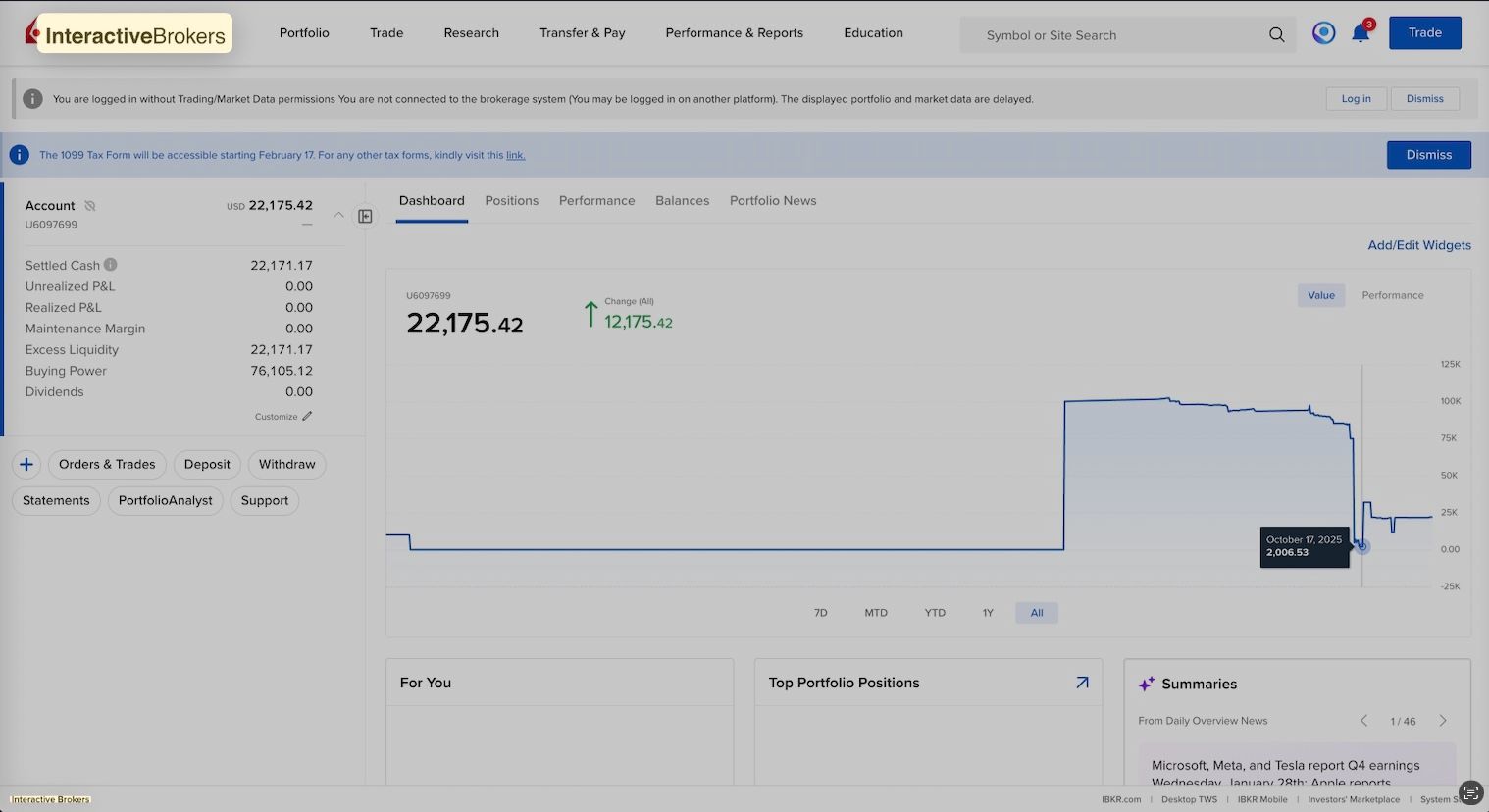Collapse the account summary chevron
The height and width of the screenshot is (812, 1489).
(338, 215)
